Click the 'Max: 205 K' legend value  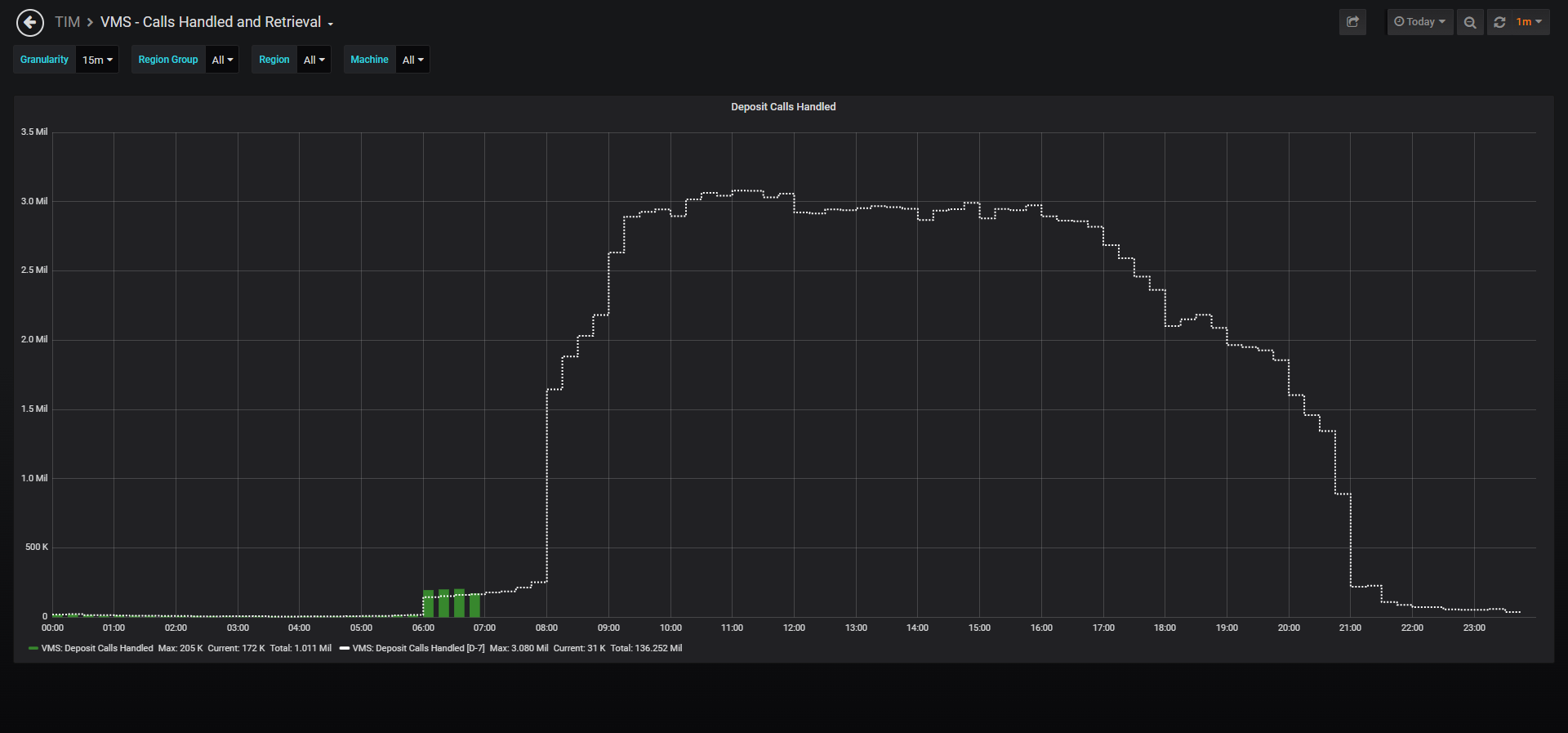[x=180, y=648]
